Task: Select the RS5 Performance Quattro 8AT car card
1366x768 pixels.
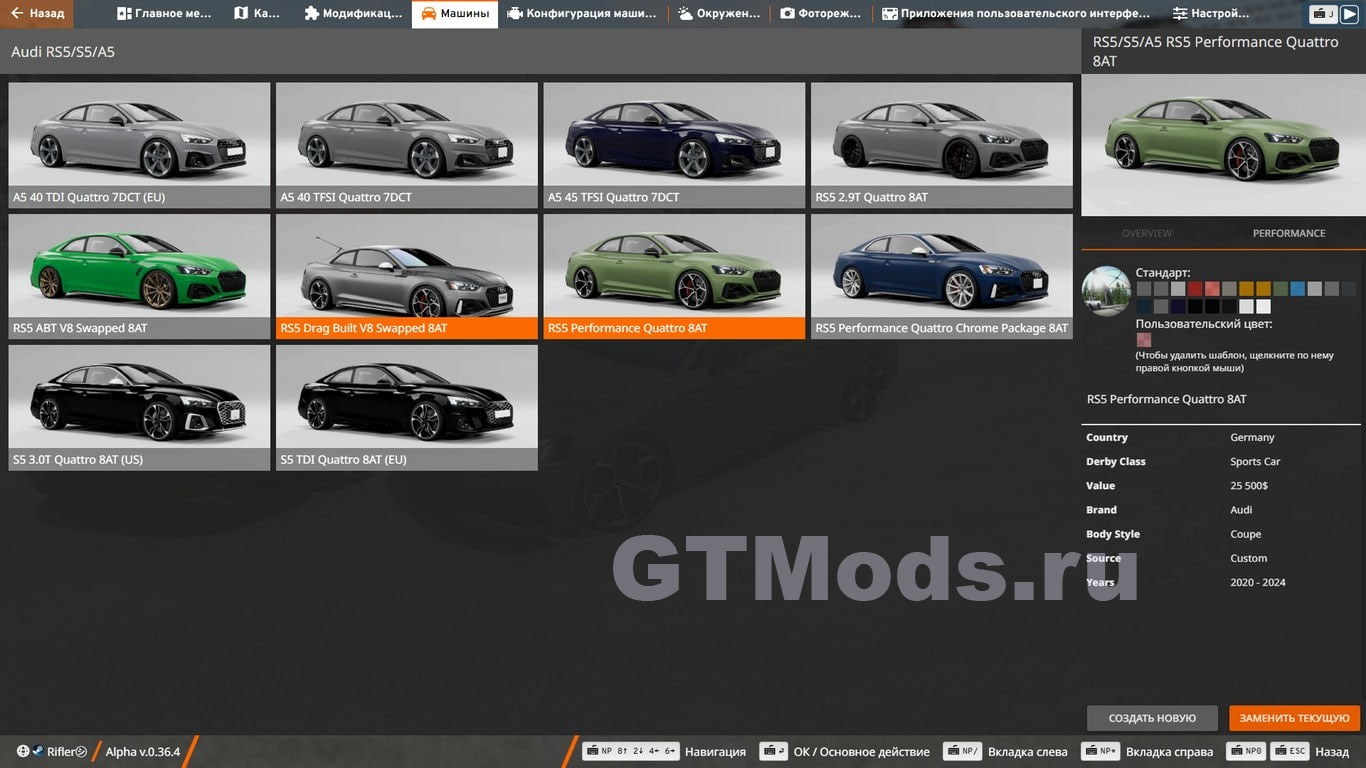Action: coord(674,276)
